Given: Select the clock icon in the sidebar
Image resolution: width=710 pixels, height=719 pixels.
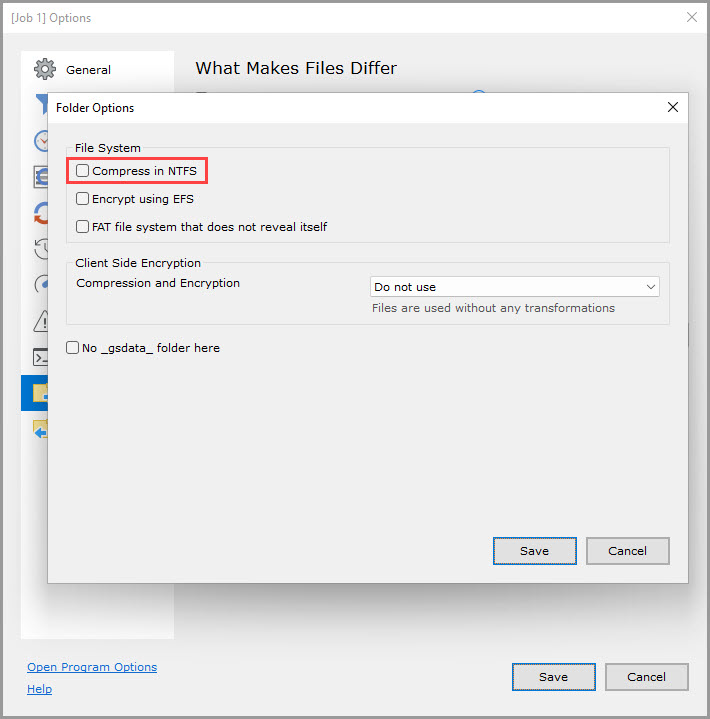Looking at the screenshot, I should (40, 141).
